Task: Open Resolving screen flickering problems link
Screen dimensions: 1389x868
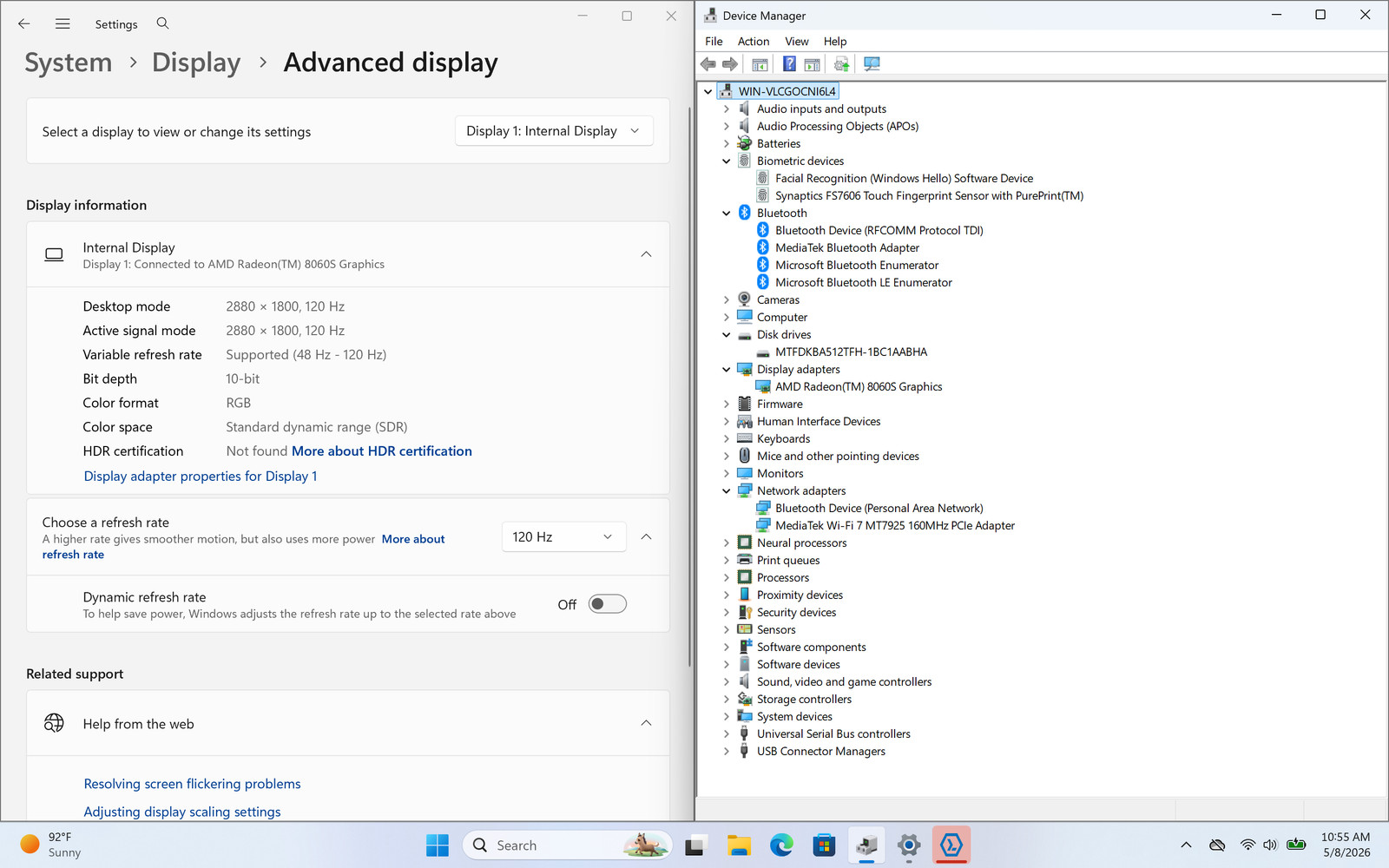Action: (x=192, y=784)
